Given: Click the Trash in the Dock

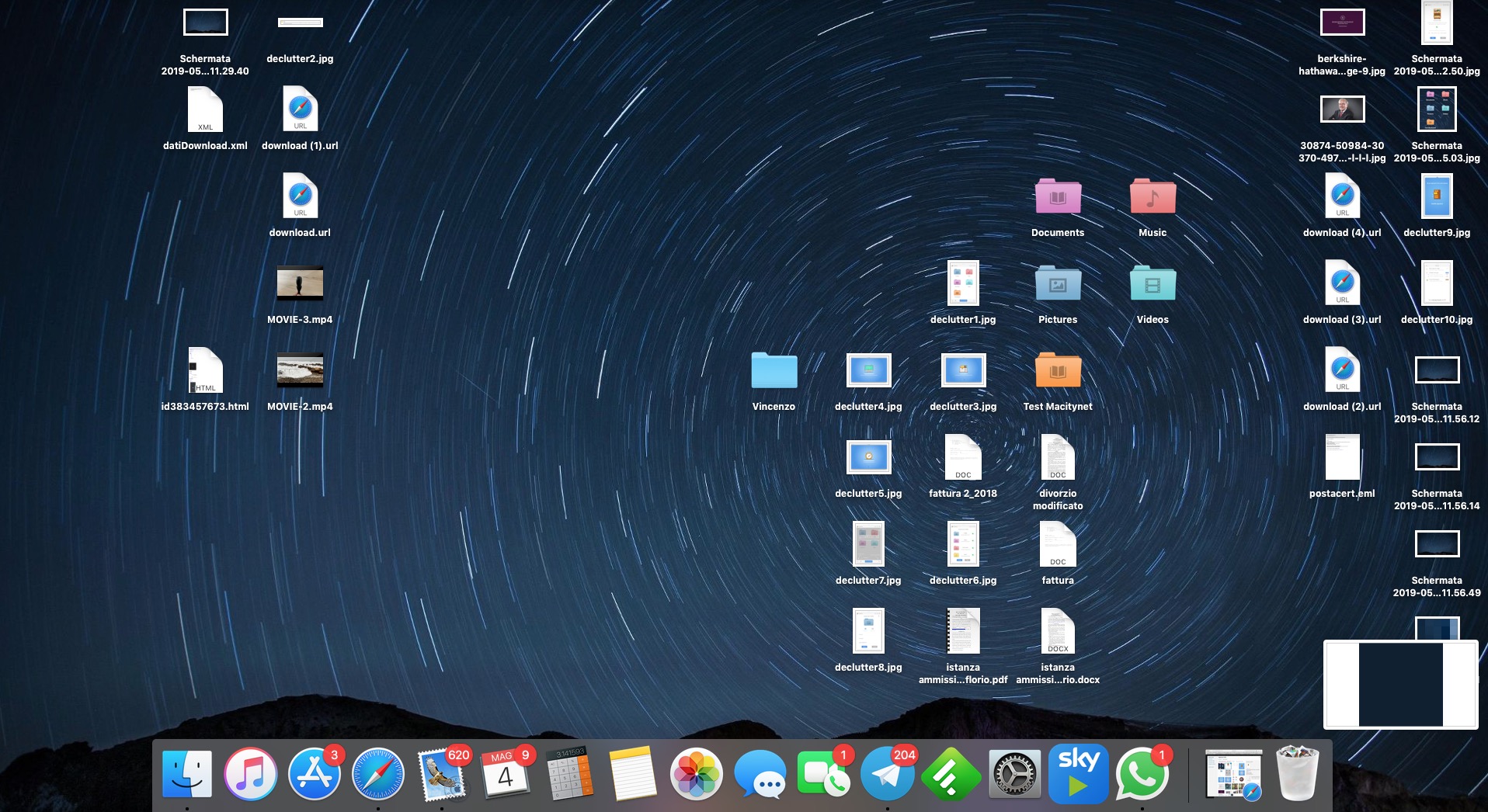Looking at the screenshot, I should click(x=1298, y=775).
